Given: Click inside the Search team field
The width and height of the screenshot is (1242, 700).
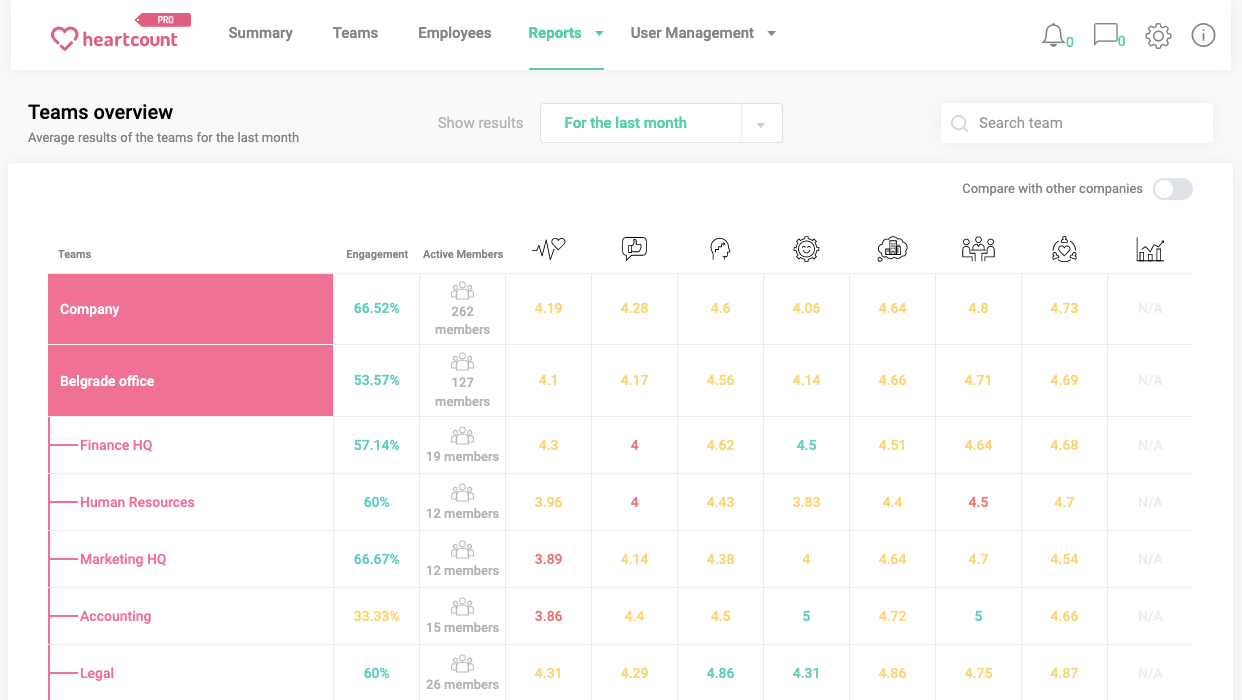Looking at the screenshot, I should click(x=1077, y=122).
